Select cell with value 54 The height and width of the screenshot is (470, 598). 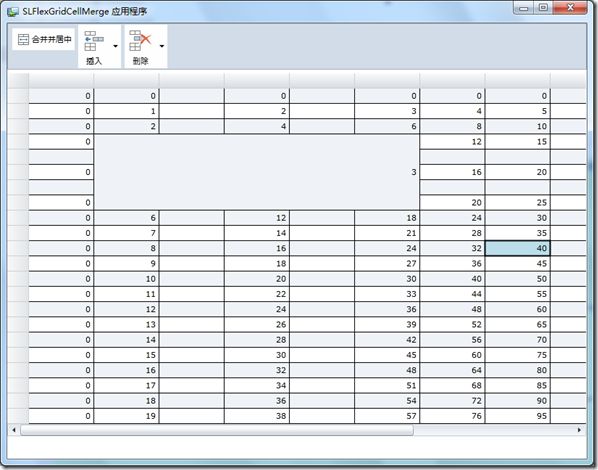[387, 401]
